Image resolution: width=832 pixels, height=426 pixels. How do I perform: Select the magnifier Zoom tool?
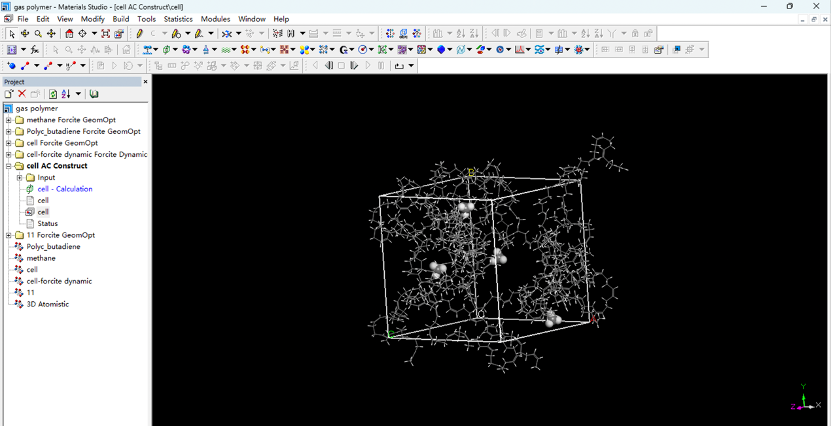[38, 33]
